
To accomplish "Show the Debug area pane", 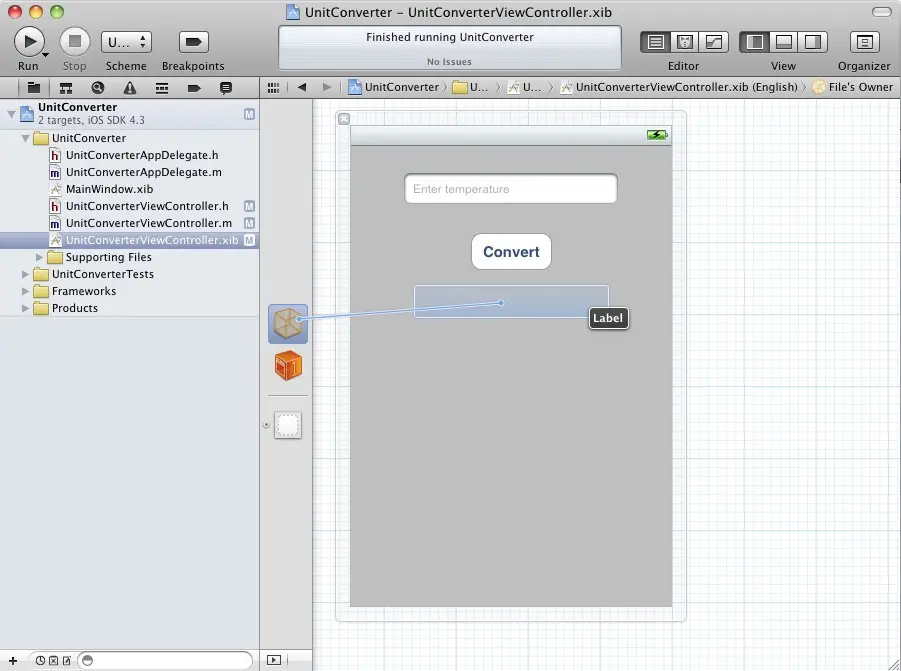I will [784, 42].
